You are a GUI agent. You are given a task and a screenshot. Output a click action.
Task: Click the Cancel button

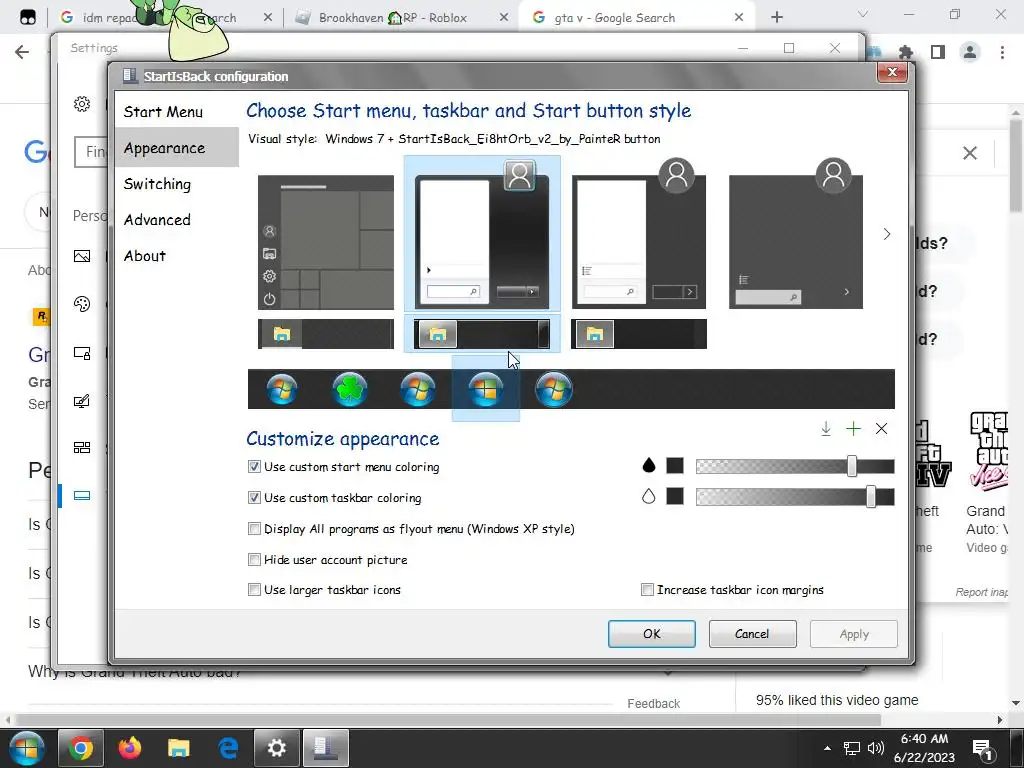[752, 633]
